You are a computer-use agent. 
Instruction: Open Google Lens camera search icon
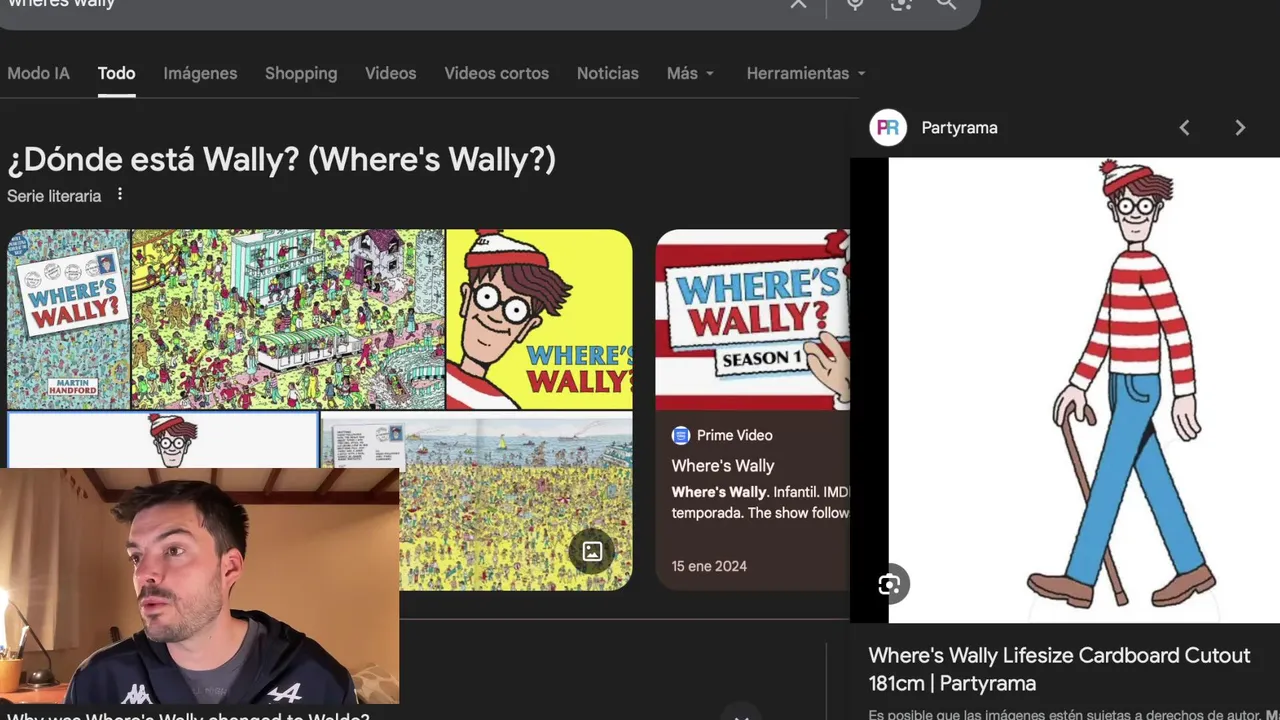pyautogui.click(x=901, y=4)
